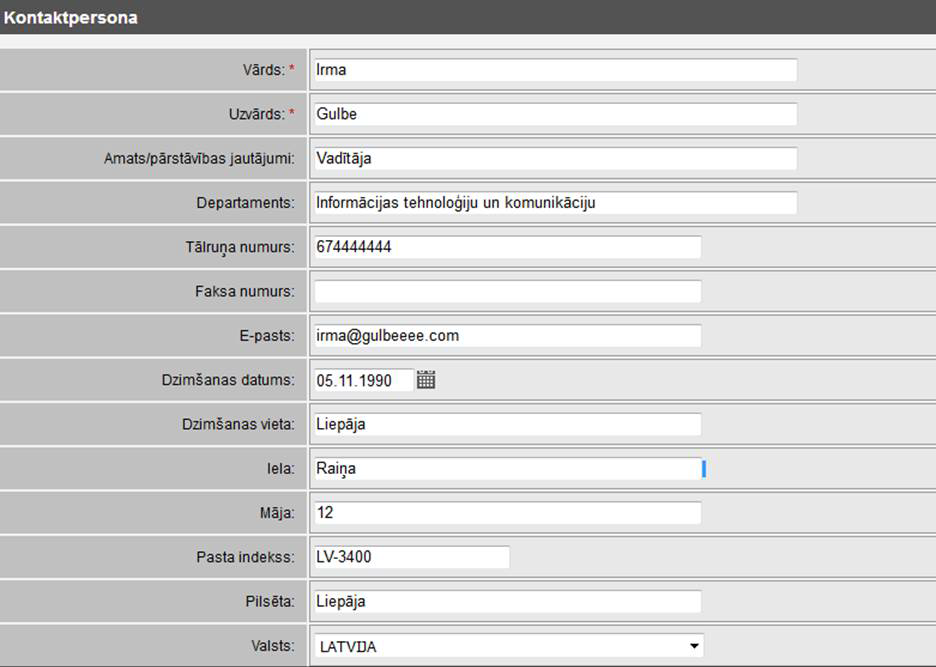Image resolution: width=936 pixels, height=667 pixels.
Task: Click into the Departaments text field
Action: (555, 203)
